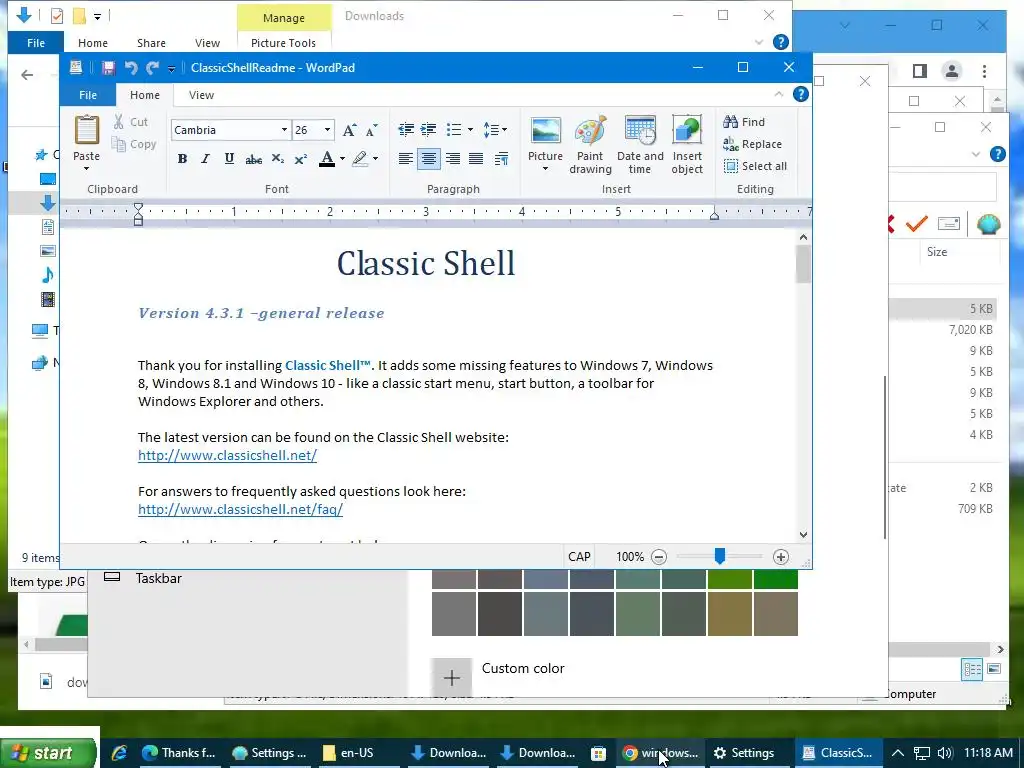The height and width of the screenshot is (768, 1024).
Task: Align text right
Action: point(453,159)
